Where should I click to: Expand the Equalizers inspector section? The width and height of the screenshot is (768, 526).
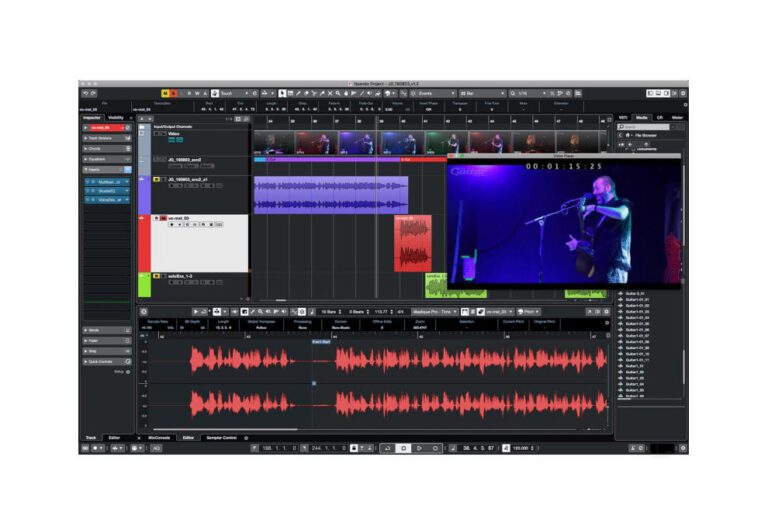(x=107, y=159)
